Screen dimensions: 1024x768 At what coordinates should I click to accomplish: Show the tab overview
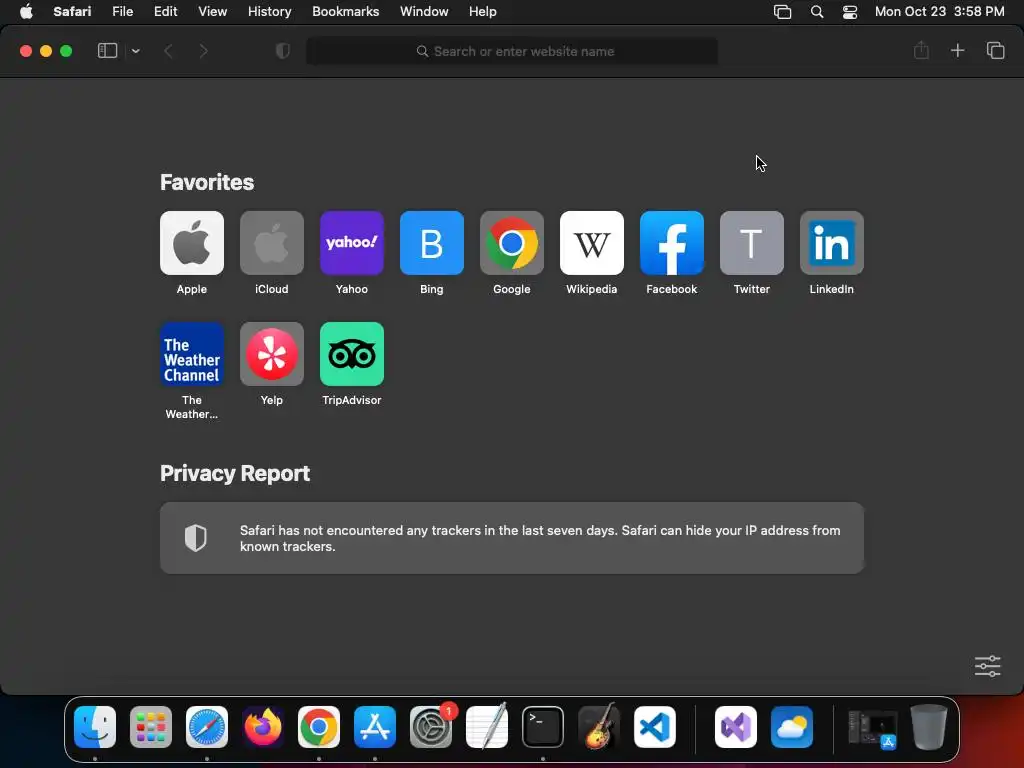(x=995, y=50)
